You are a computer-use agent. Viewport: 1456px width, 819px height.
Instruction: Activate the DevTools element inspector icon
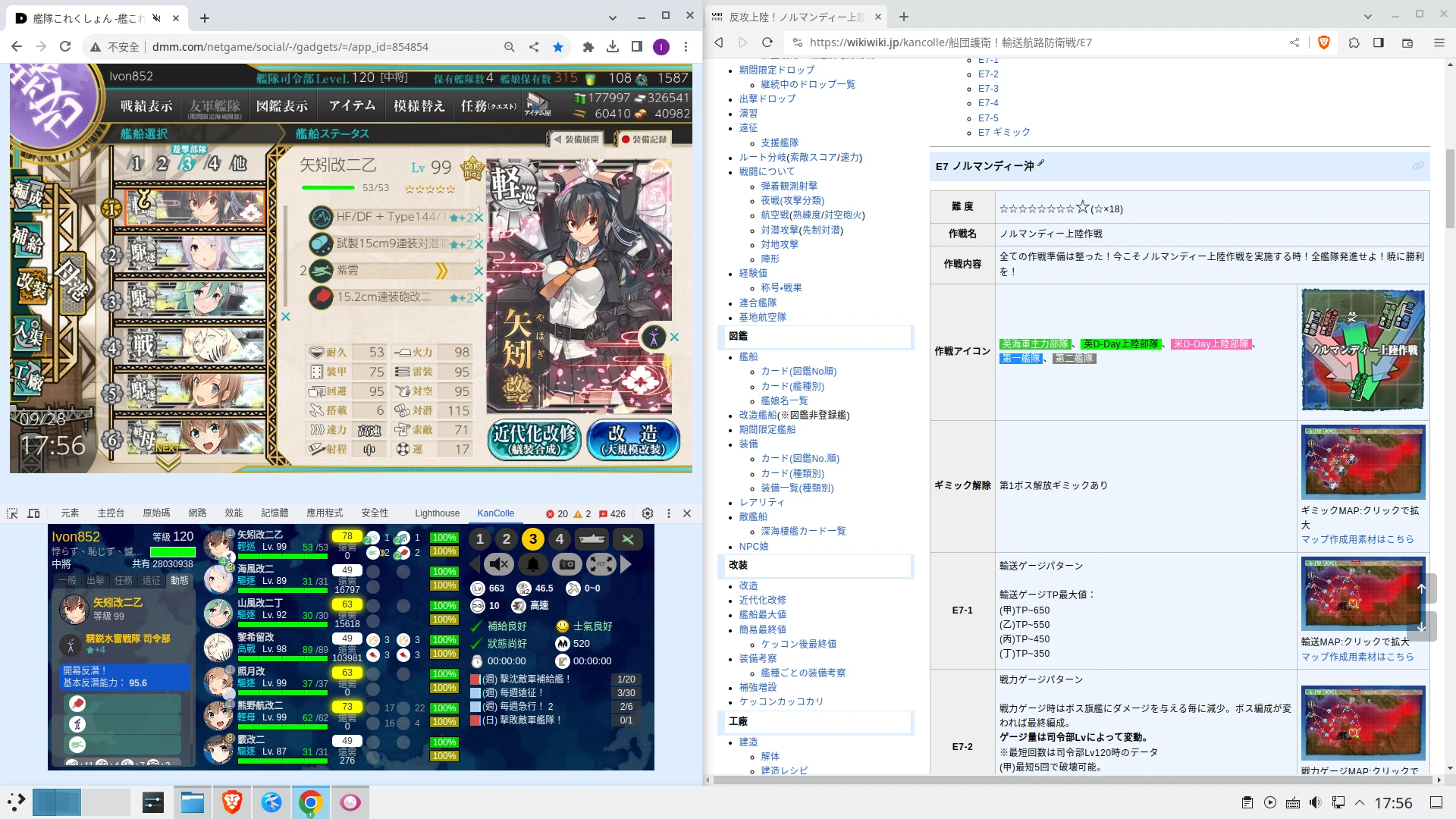coord(12,513)
